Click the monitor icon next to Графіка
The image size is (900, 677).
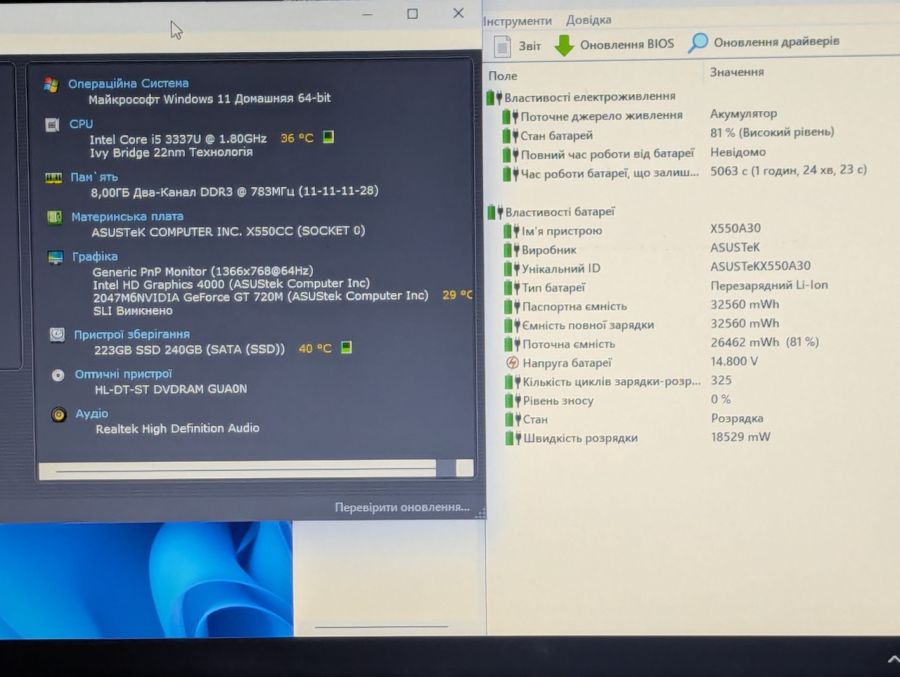pos(56,257)
